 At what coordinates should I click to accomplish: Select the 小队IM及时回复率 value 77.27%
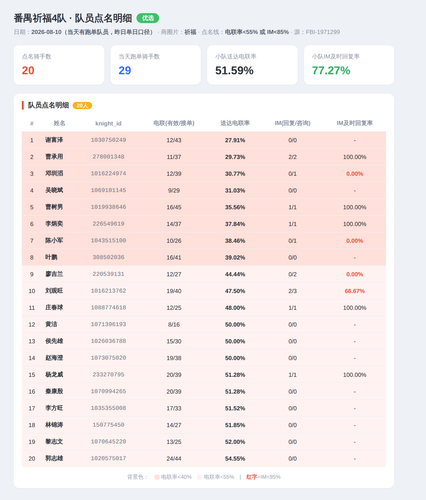pyautogui.click(x=331, y=70)
